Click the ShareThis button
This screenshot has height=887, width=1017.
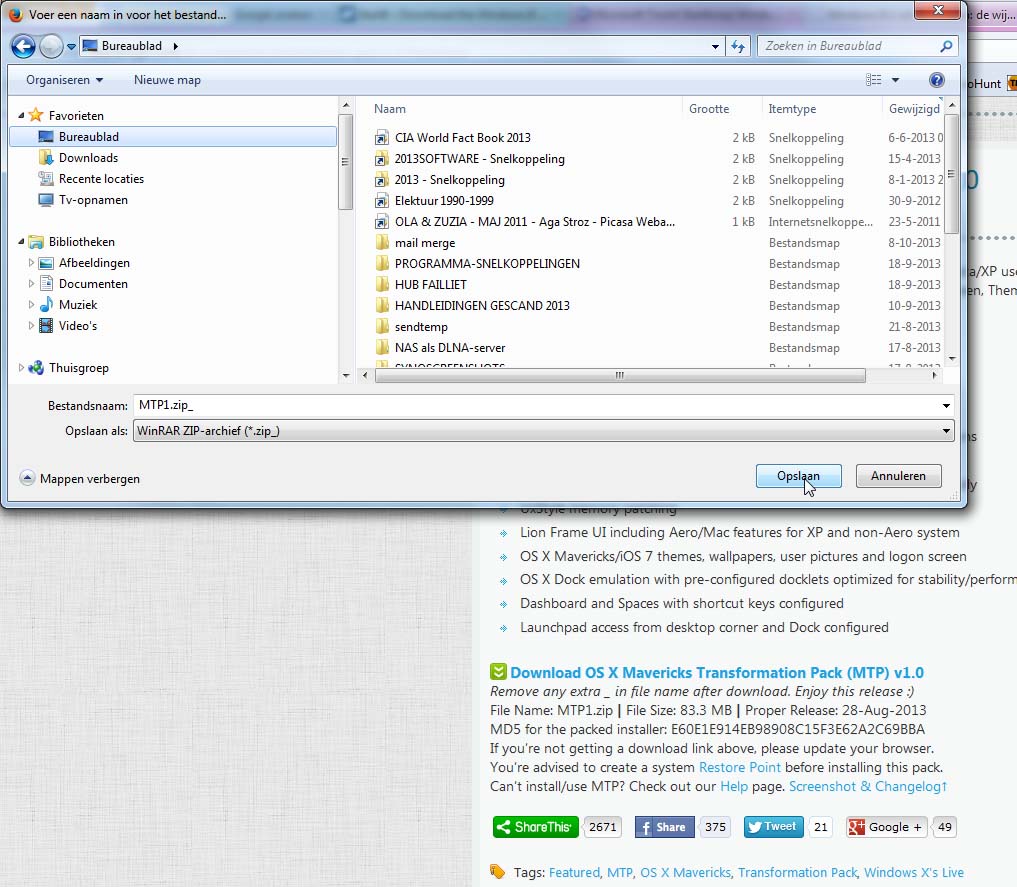click(x=536, y=827)
